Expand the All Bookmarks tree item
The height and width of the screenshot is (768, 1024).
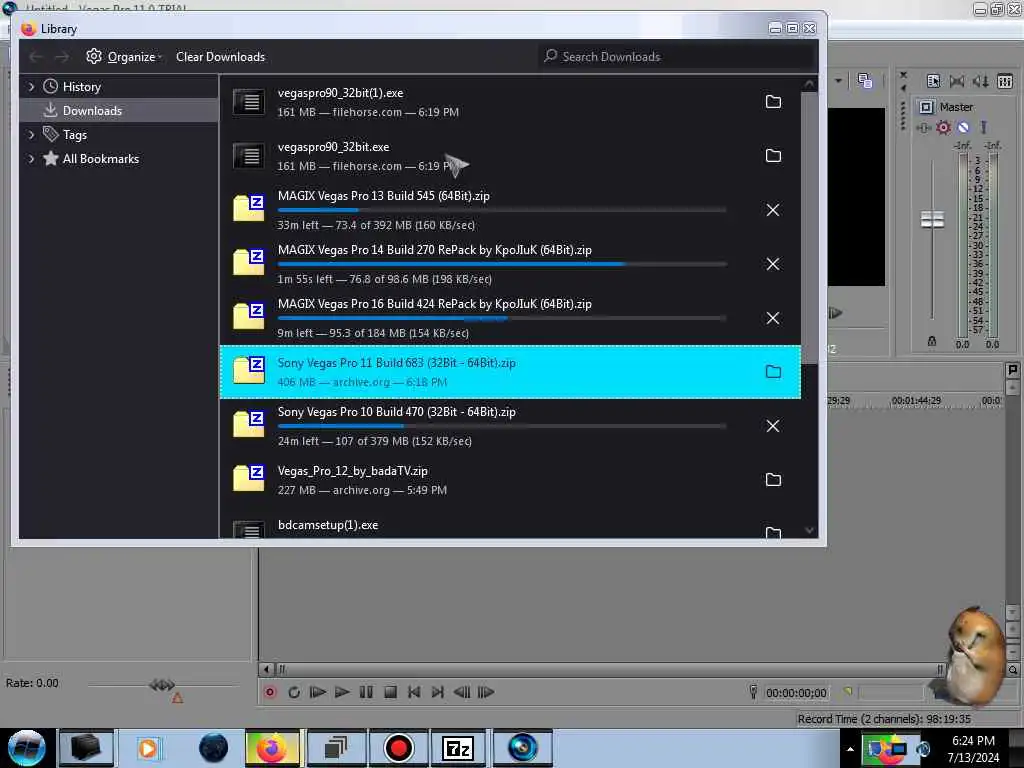click(31, 159)
